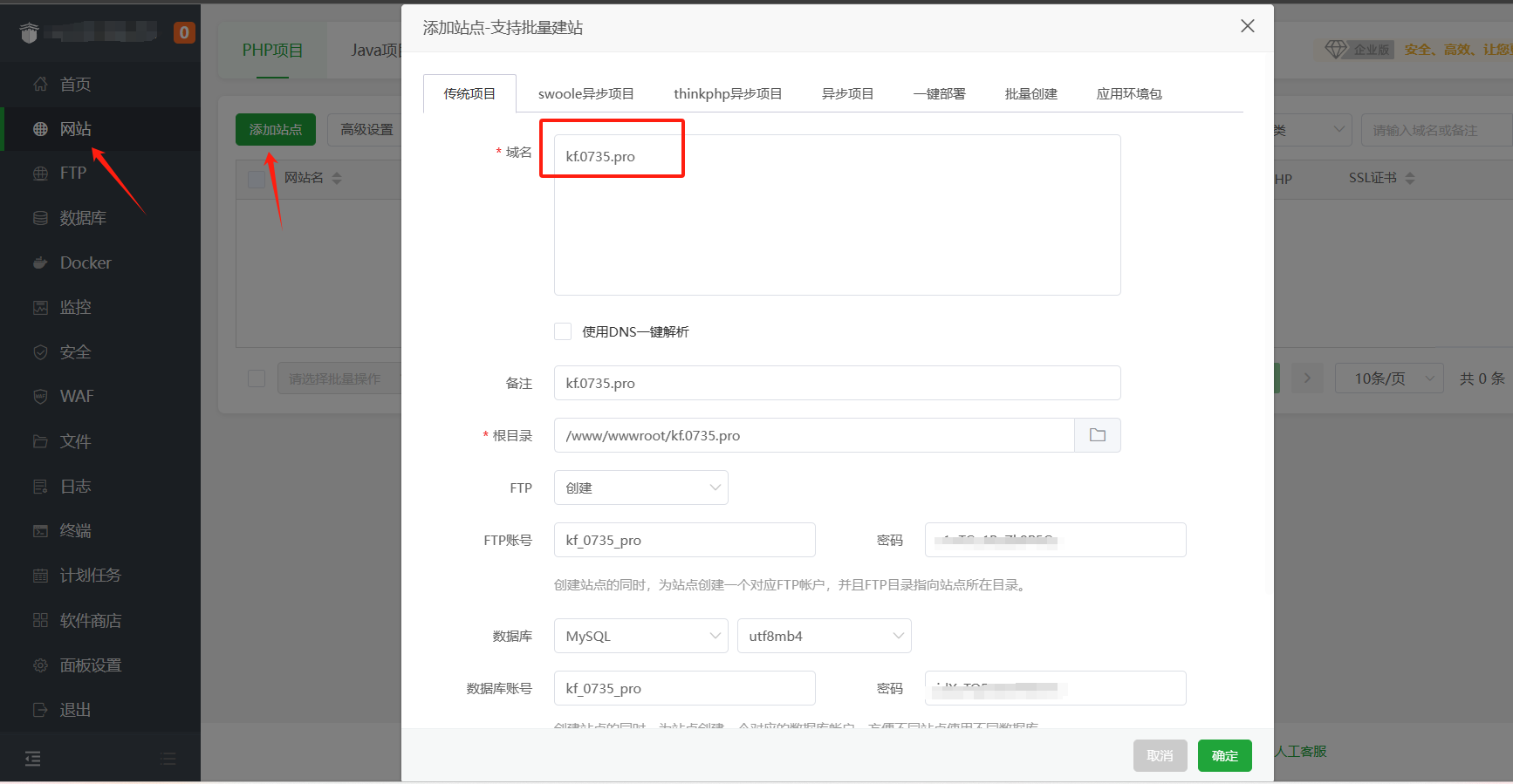The height and width of the screenshot is (784, 1513).
Task: Open the PHP项目 tab
Action: pyautogui.click(x=272, y=51)
